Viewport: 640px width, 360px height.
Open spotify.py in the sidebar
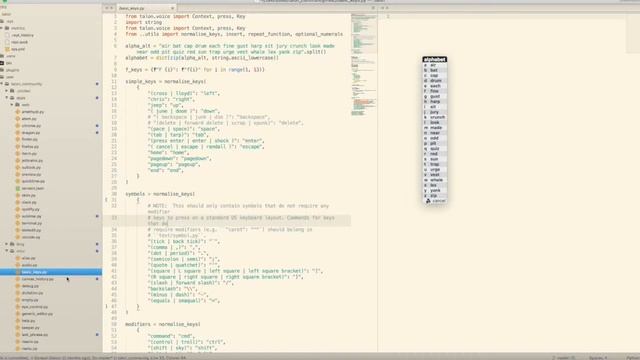[30, 209]
